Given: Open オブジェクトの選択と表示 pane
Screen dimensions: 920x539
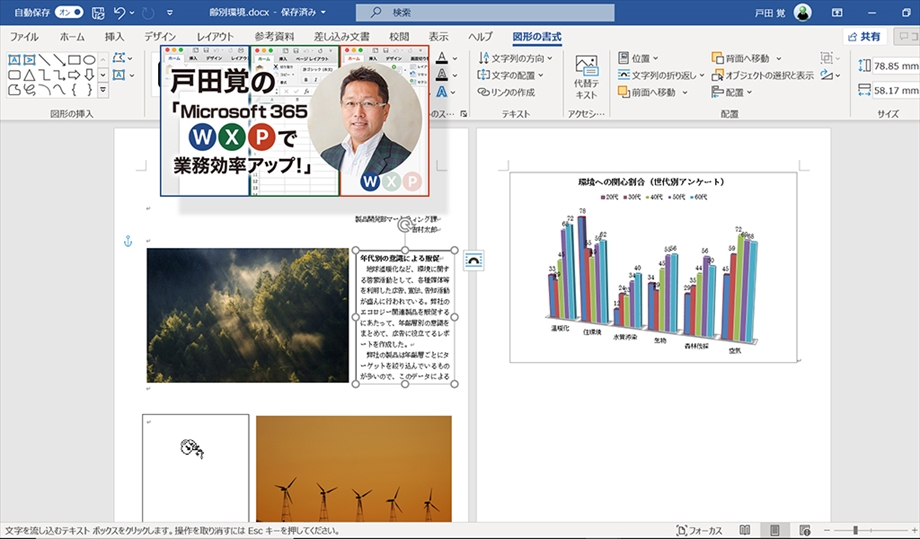Looking at the screenshot, I should (763, 75).
